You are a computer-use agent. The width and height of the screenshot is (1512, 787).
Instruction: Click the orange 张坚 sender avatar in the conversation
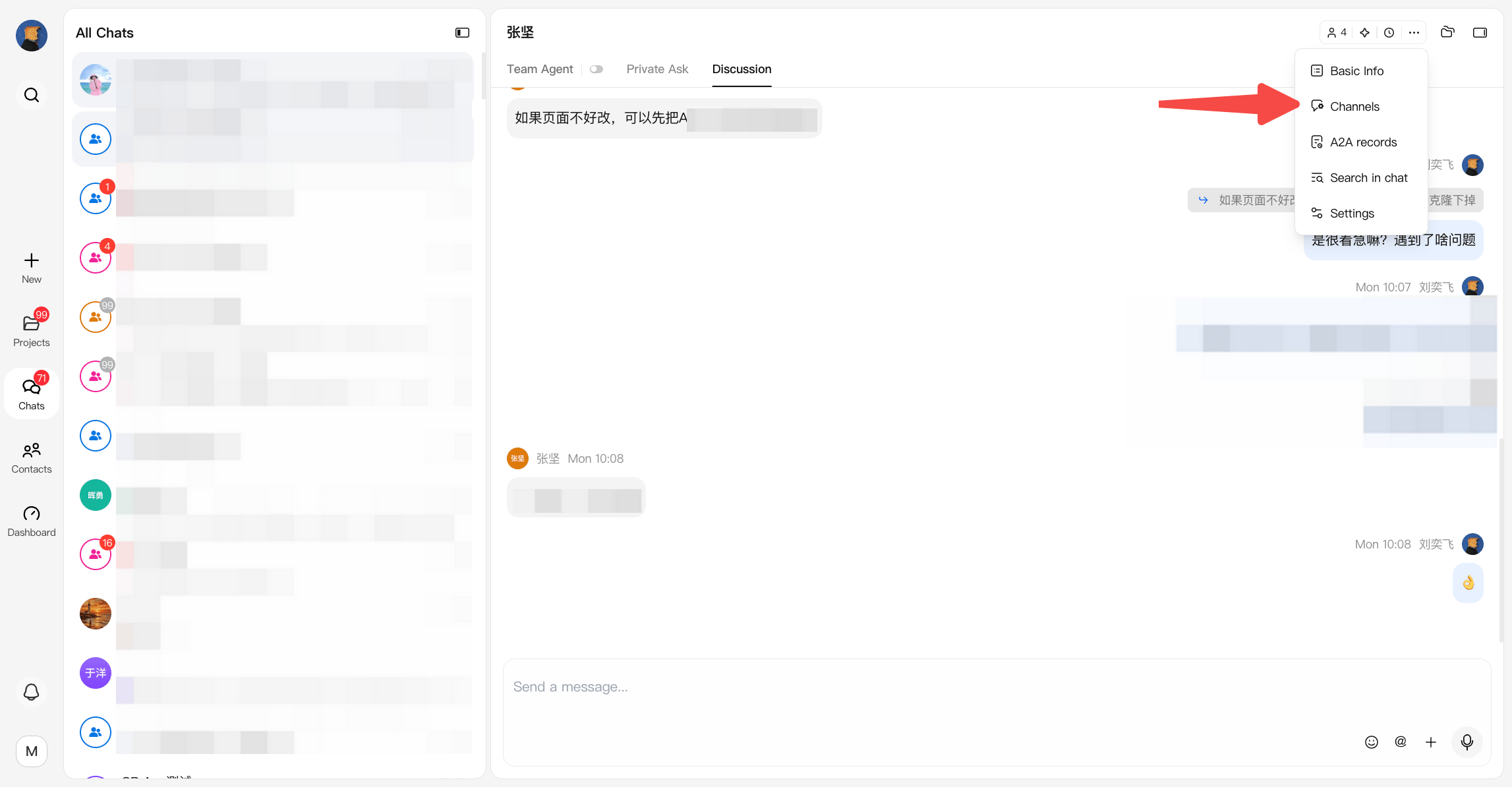click(x=517, y=458)
